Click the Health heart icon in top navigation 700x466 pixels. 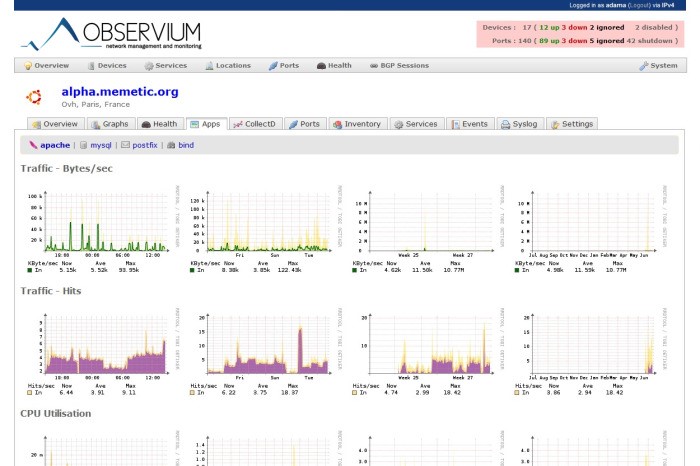(321, 66)
